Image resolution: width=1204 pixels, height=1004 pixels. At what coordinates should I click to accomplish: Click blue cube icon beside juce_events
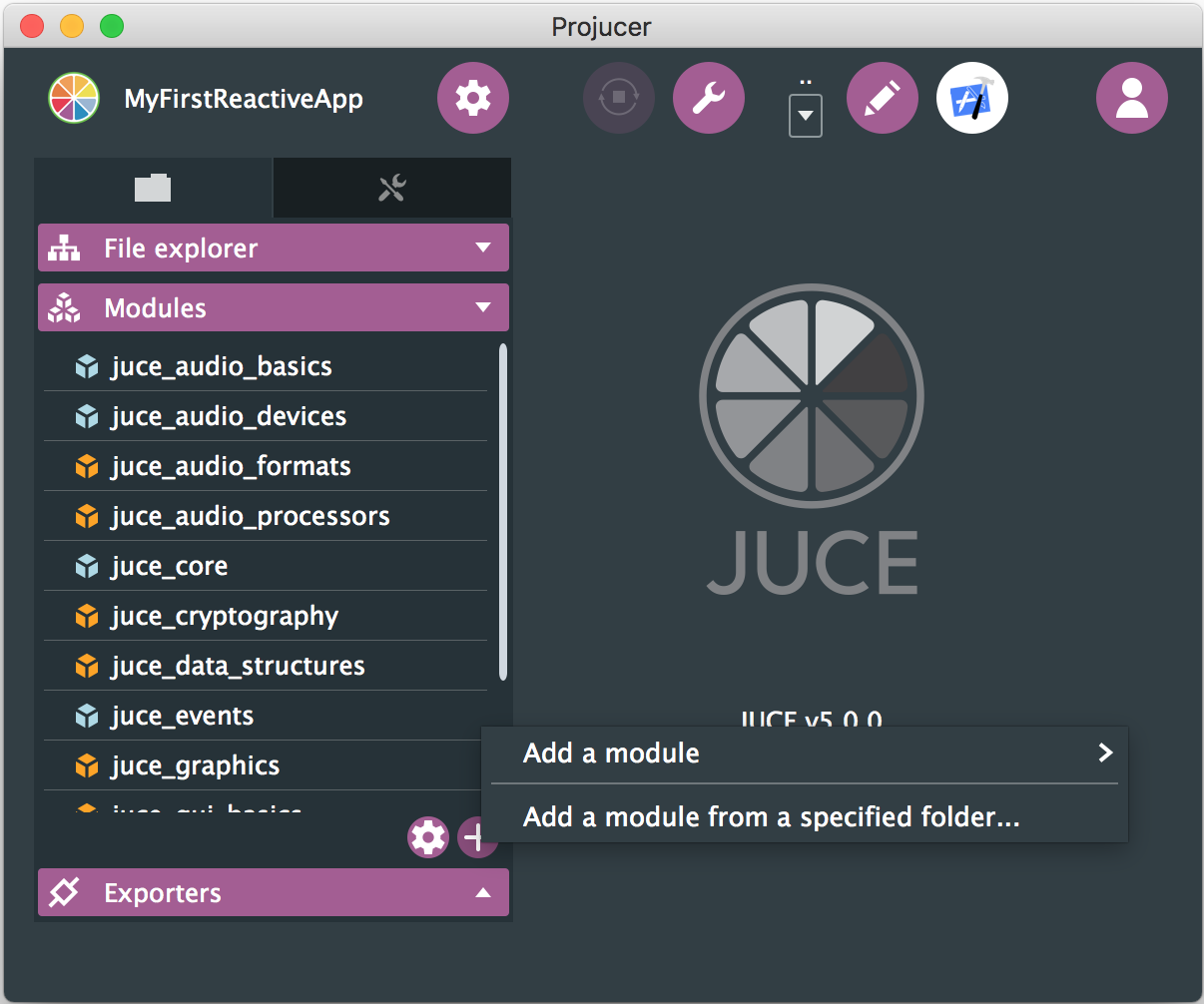tap(87, 716)
